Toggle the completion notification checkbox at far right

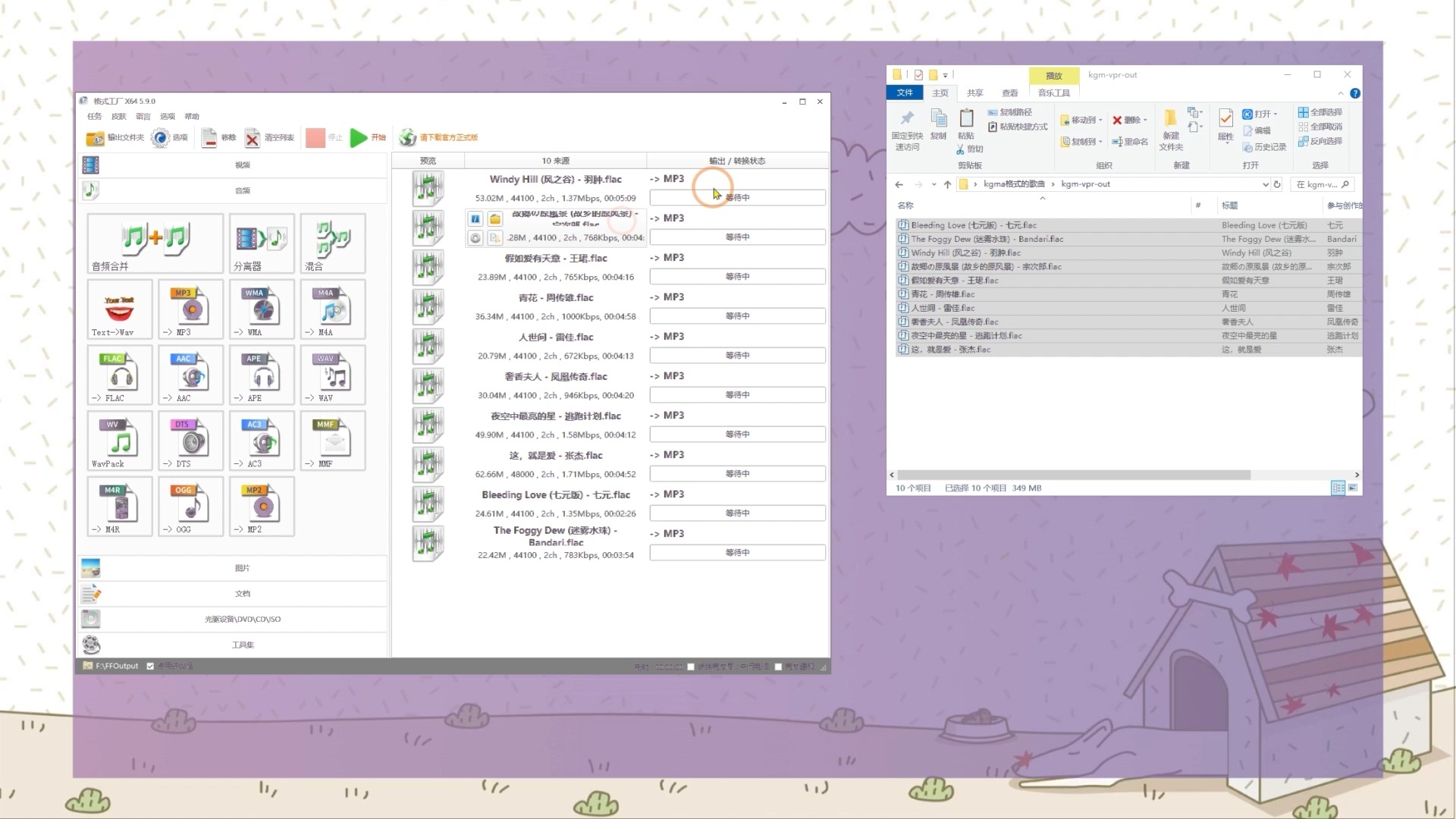tap(778, 667)
